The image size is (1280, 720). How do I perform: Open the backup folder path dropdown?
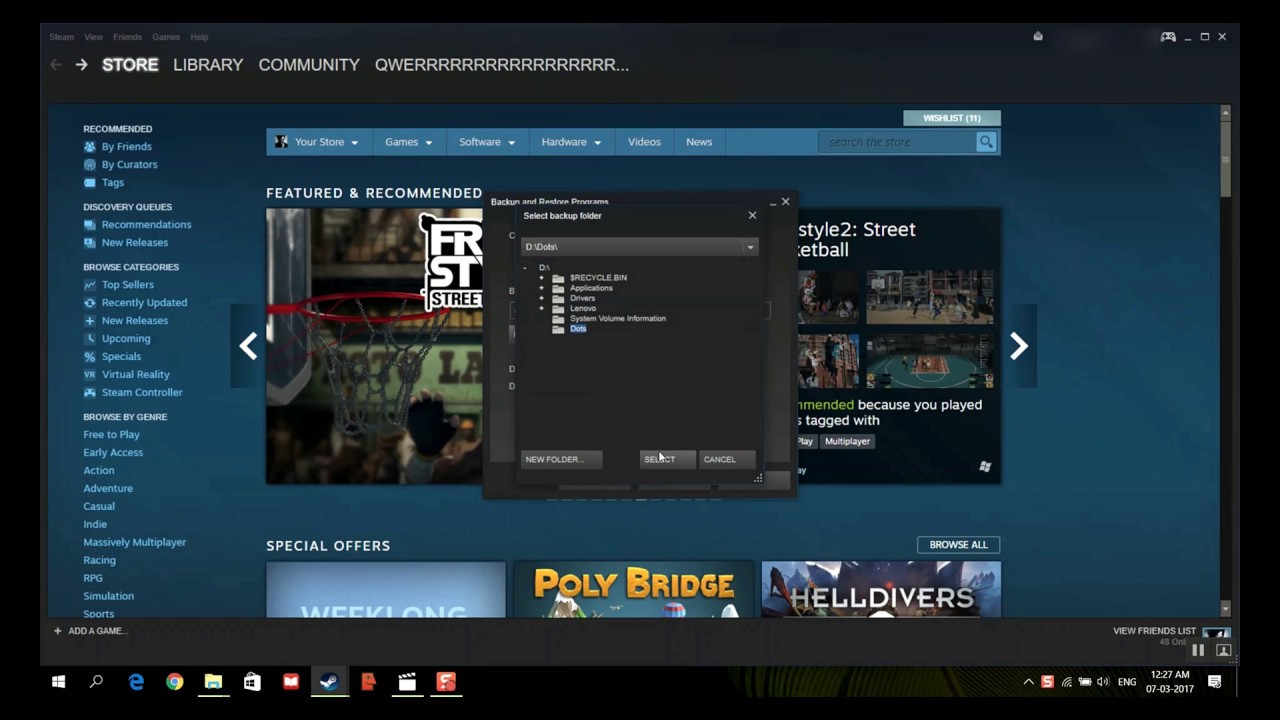(x=750, y=247)
